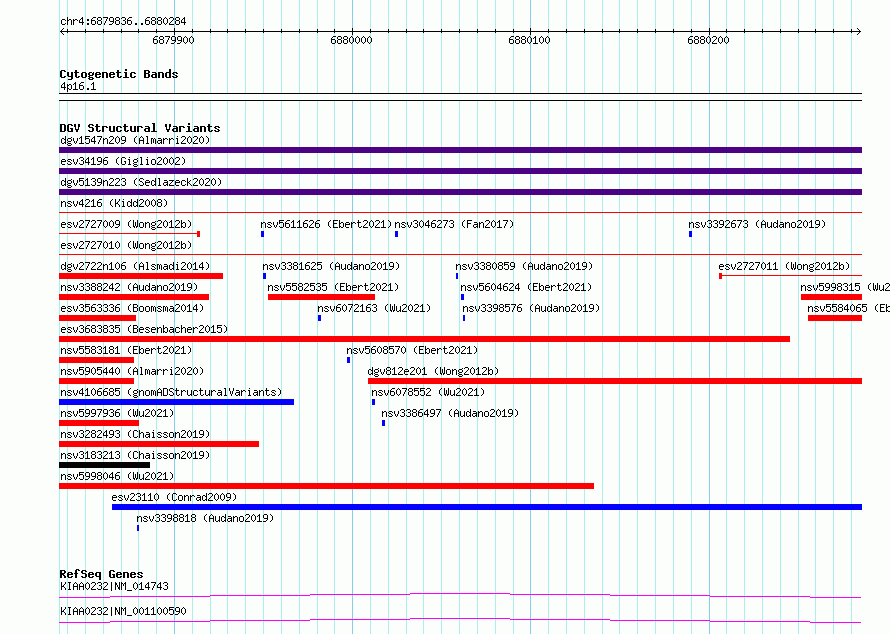This screenshot has height=634, width=890.
Task: Click nsv5997936 (Wu2021) label
Action: pyautogui.click(x=117, y=413)
